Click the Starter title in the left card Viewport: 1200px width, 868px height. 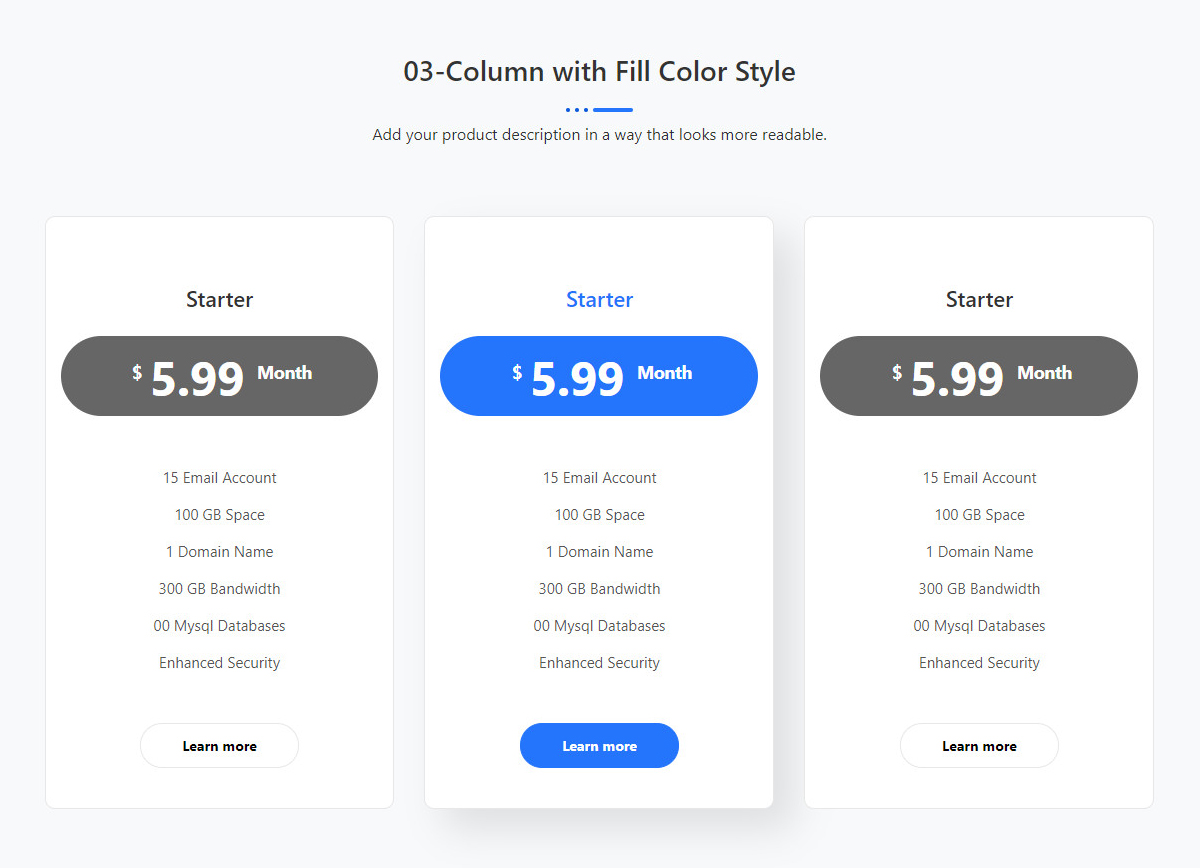(x=219, y=299)
